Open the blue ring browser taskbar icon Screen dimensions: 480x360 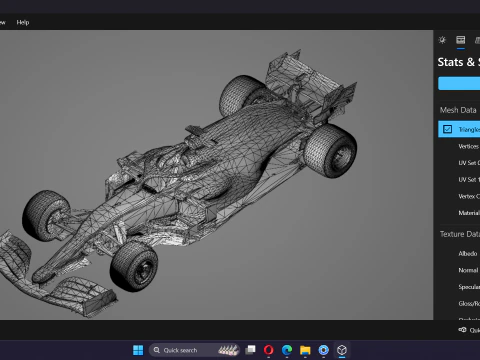(323, 350)
